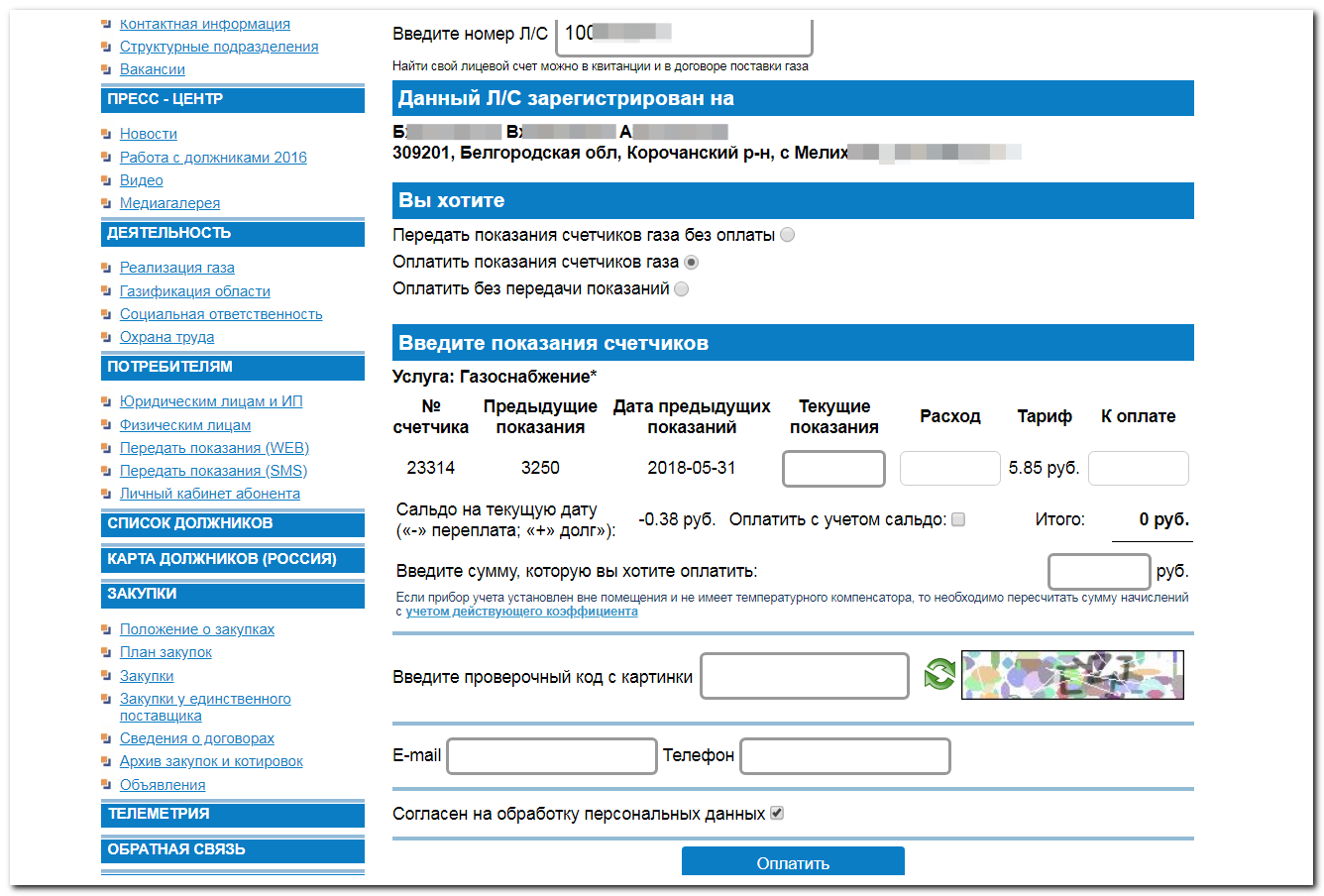The height and width of the screenshot is (896, 1324).
Task: Open the Закупки sidebar link
Action: click(147, 676)
